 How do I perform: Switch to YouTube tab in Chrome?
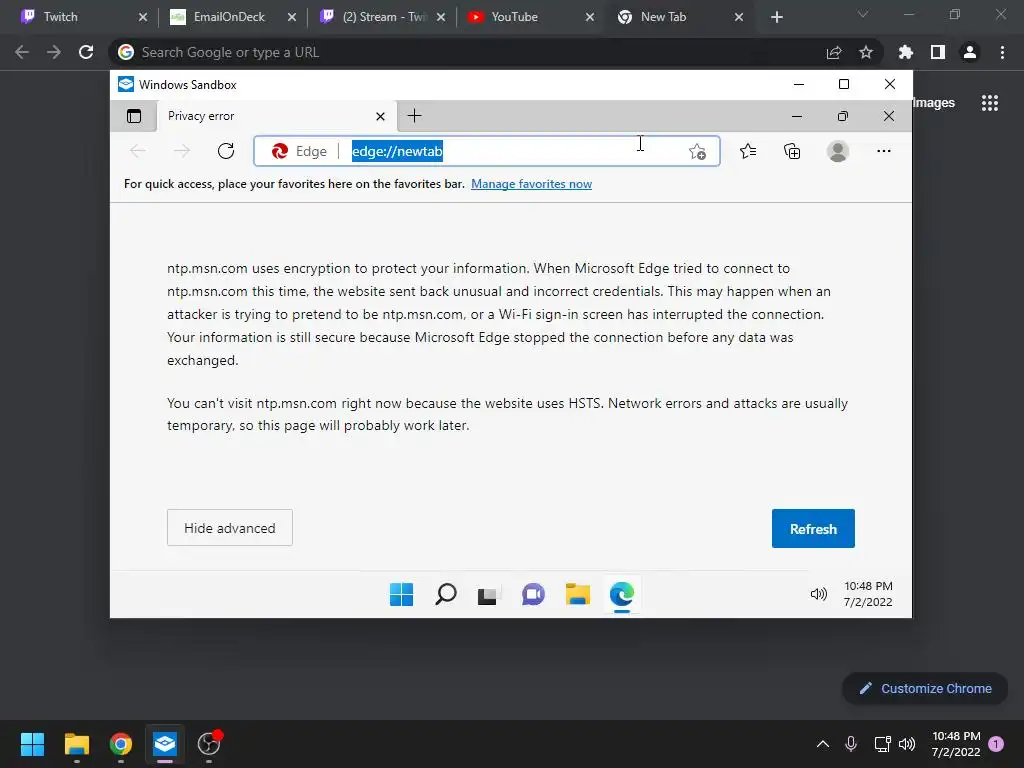click(x=531, y=17)
